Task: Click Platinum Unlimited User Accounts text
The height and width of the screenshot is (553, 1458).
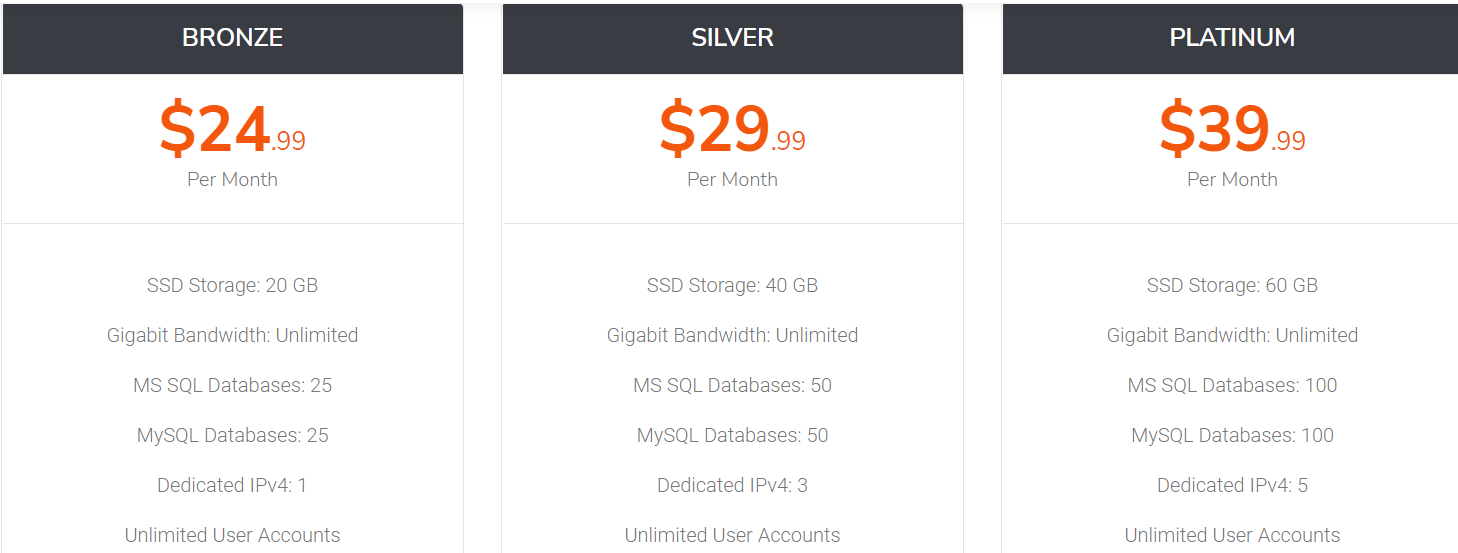Action: coord(1232,535)
